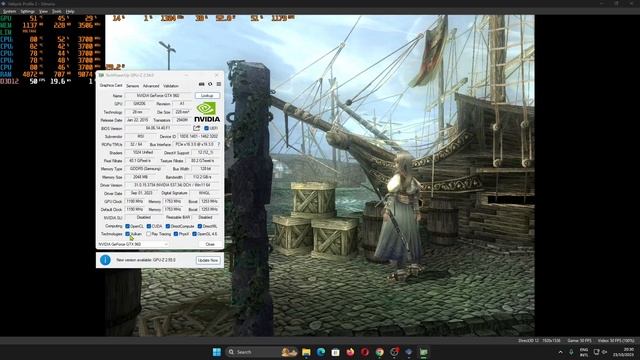
Task: Click the Release Date value field
Action: tap(137, 120)
